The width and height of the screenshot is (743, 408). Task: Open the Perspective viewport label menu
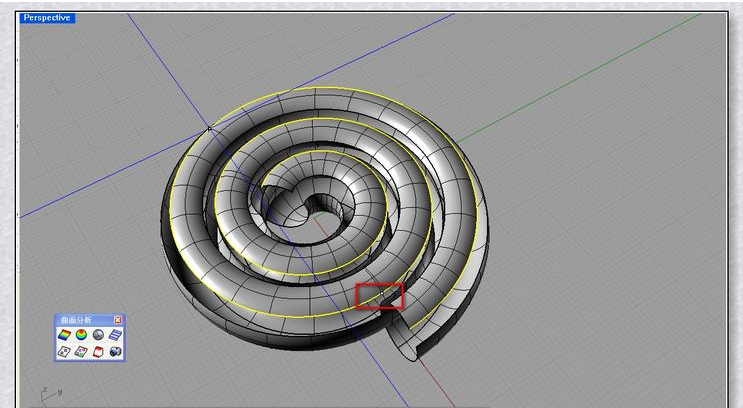47,18
